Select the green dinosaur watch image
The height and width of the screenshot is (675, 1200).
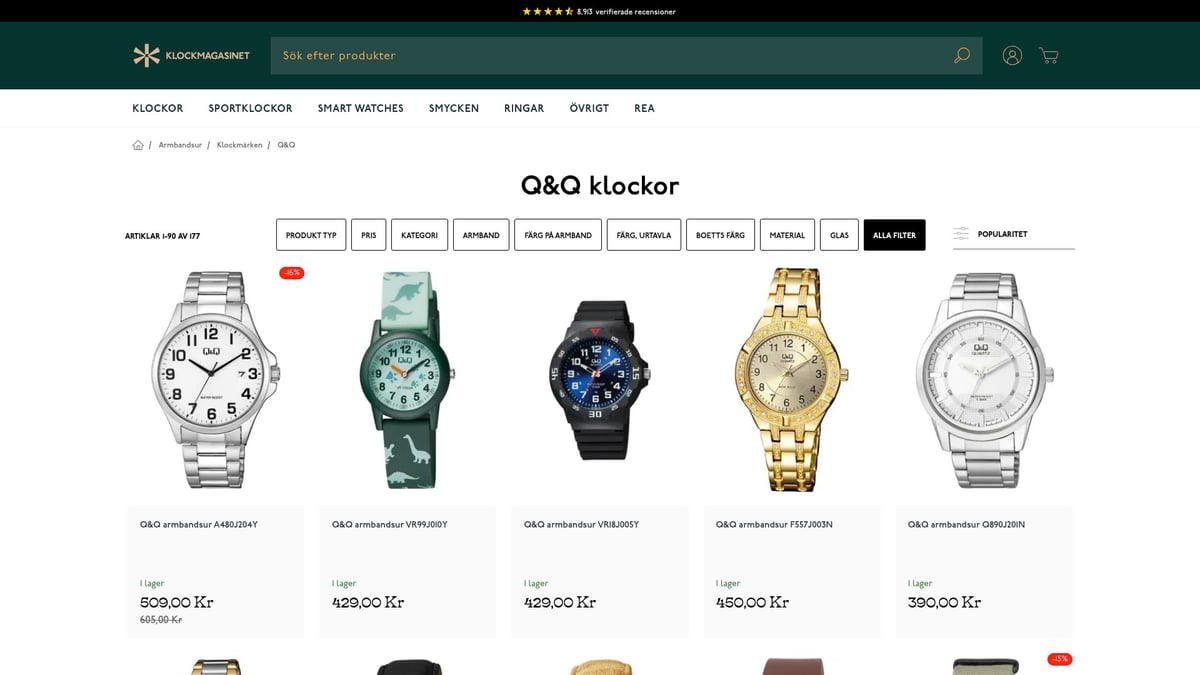pos(407,380)
